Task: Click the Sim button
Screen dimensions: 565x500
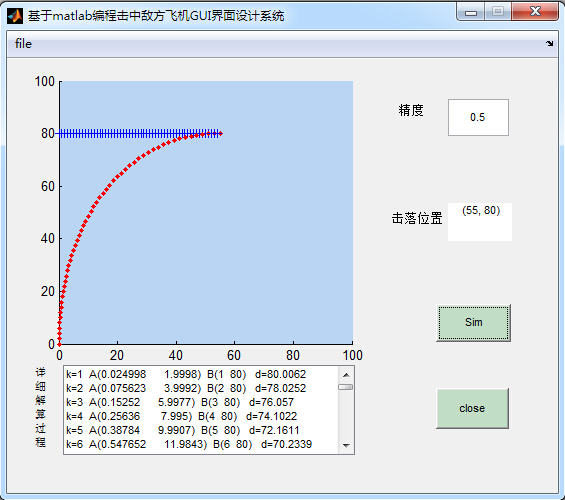Action: click(x=473, y=322)
